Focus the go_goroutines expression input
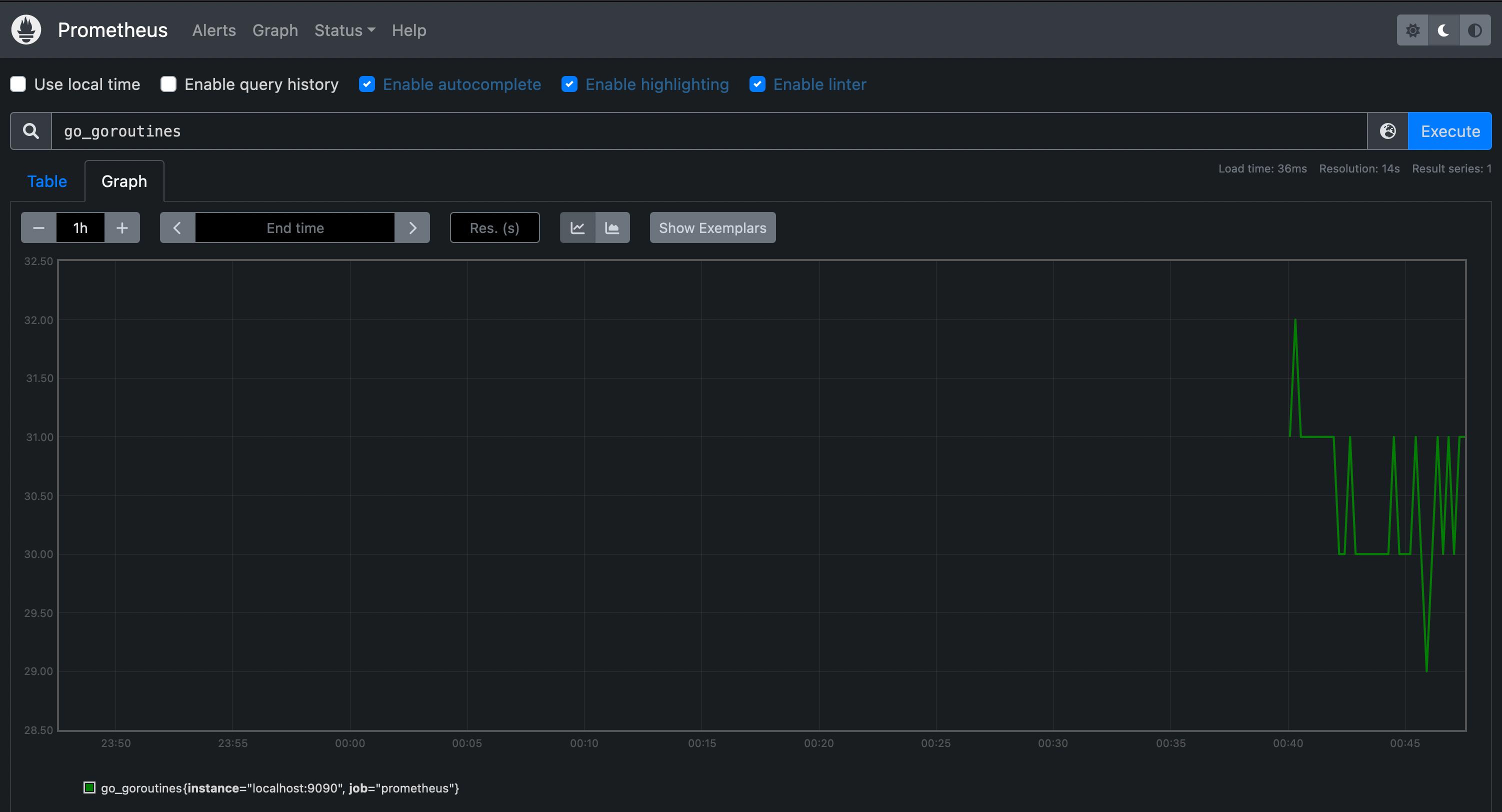The image size is (1502, 812). pos(709,131)
